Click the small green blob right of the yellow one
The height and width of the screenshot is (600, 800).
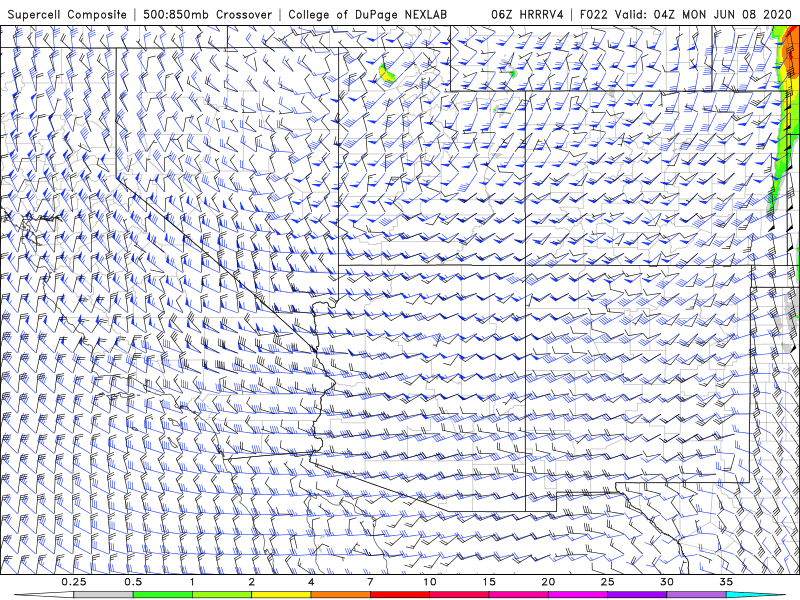pos(513,73)
